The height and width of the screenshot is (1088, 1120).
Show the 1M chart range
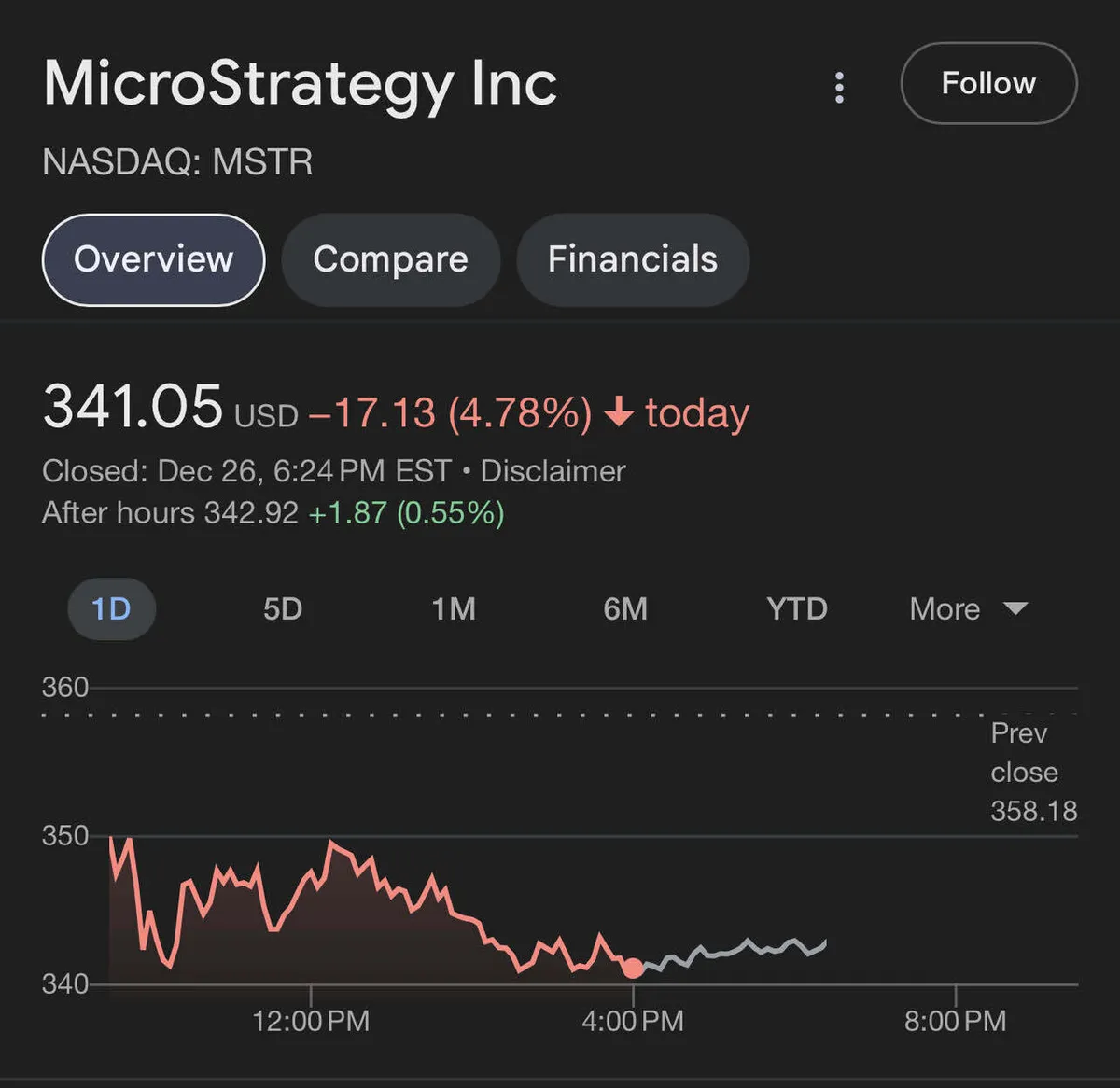coord(454,609)
